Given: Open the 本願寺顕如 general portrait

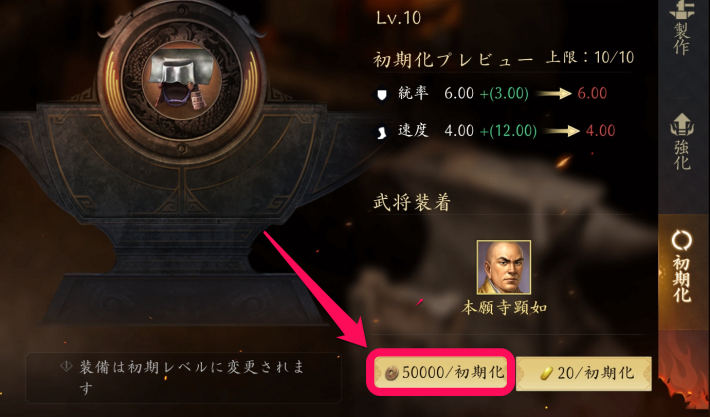Looking at the screenshot, I should click(504, 267).
